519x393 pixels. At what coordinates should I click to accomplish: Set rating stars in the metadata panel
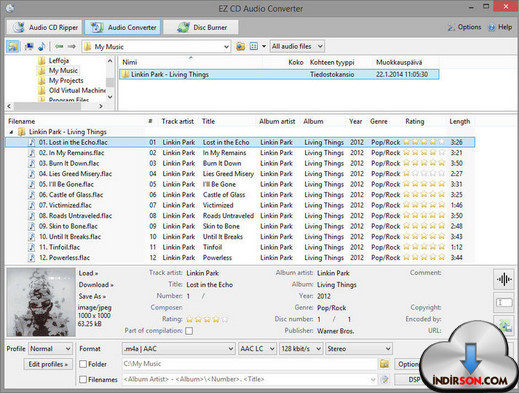[x=207, y=319]
